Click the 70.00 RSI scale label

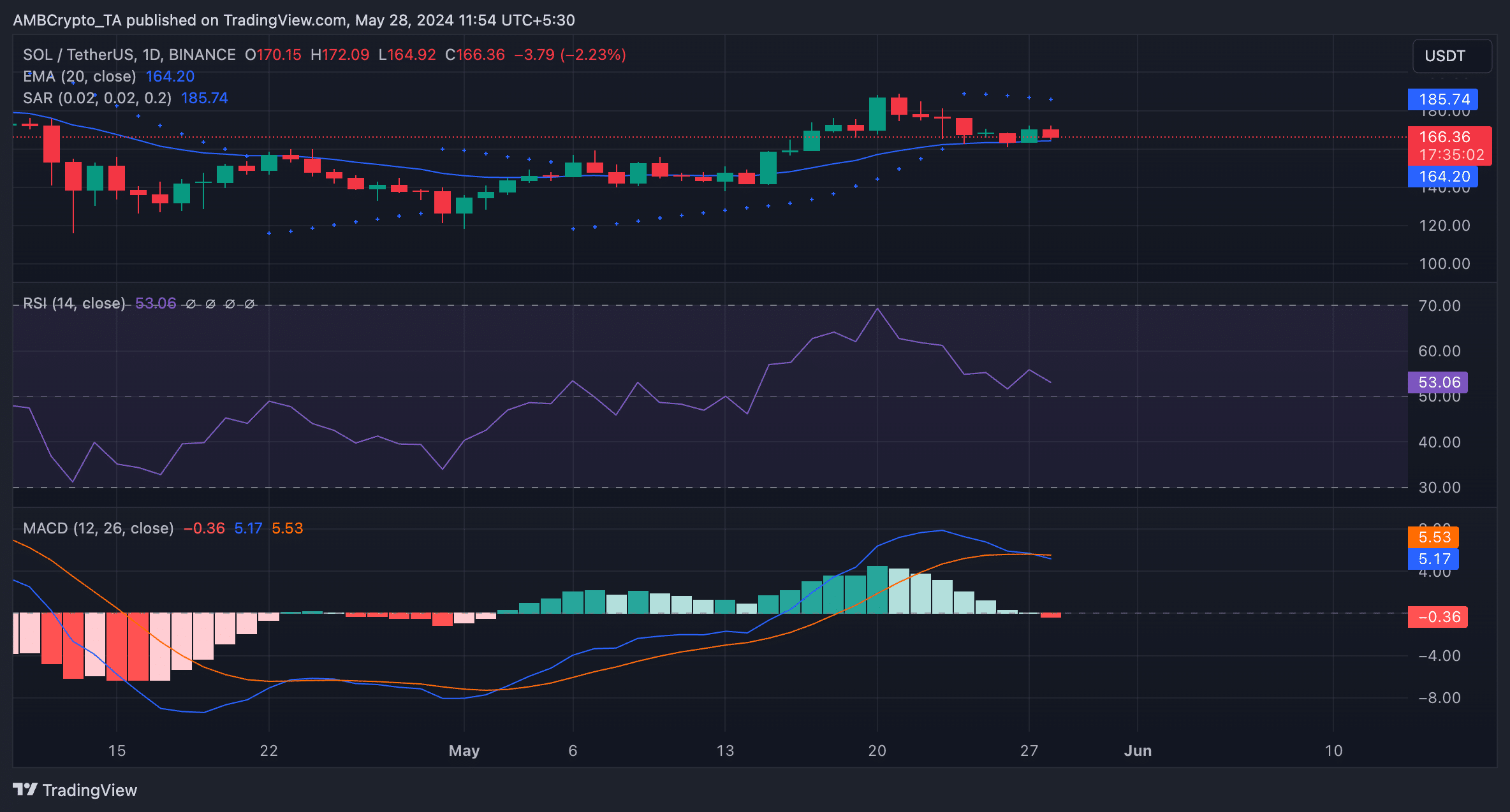[x=1439, y=306]
